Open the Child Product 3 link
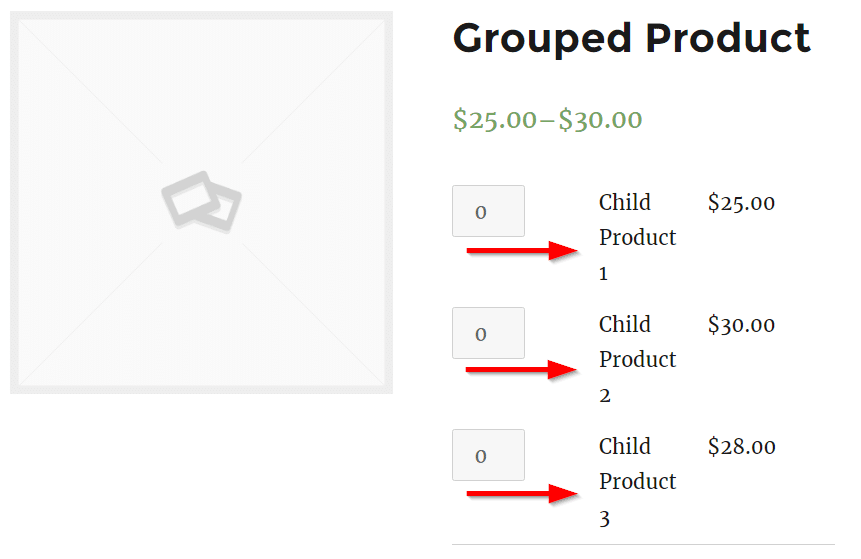 point(637,482)
